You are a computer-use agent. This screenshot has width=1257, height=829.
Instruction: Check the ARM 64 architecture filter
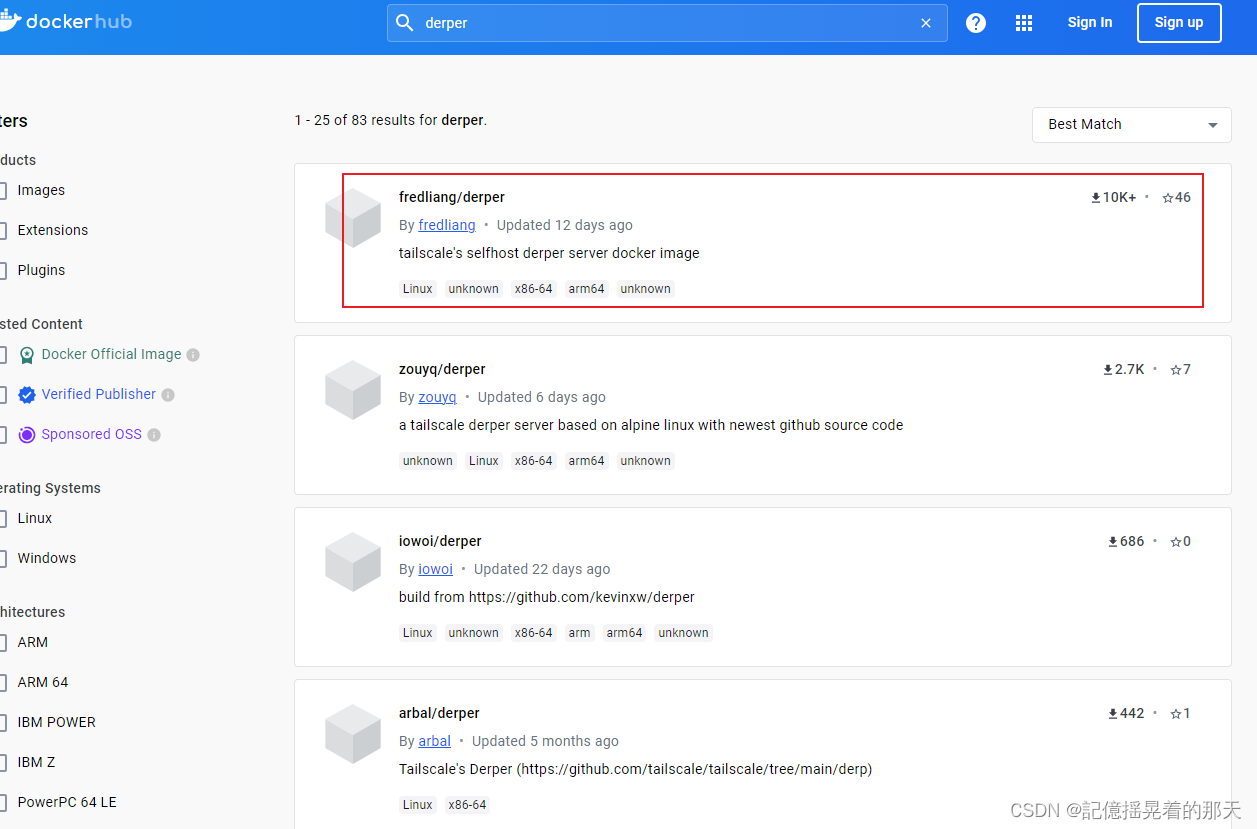[x=3, y=682]
